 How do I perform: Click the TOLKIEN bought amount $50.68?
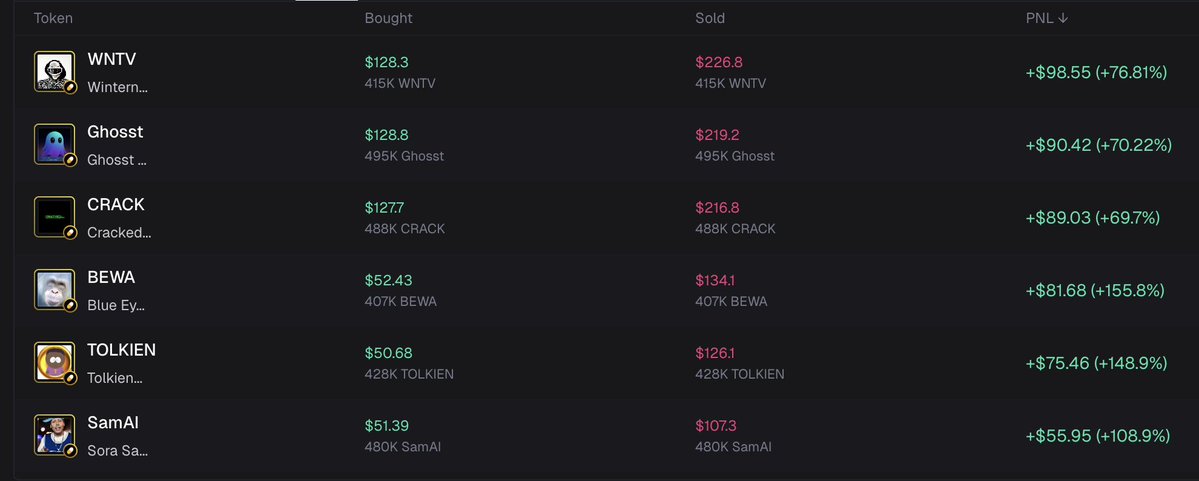tap(388, 353)
